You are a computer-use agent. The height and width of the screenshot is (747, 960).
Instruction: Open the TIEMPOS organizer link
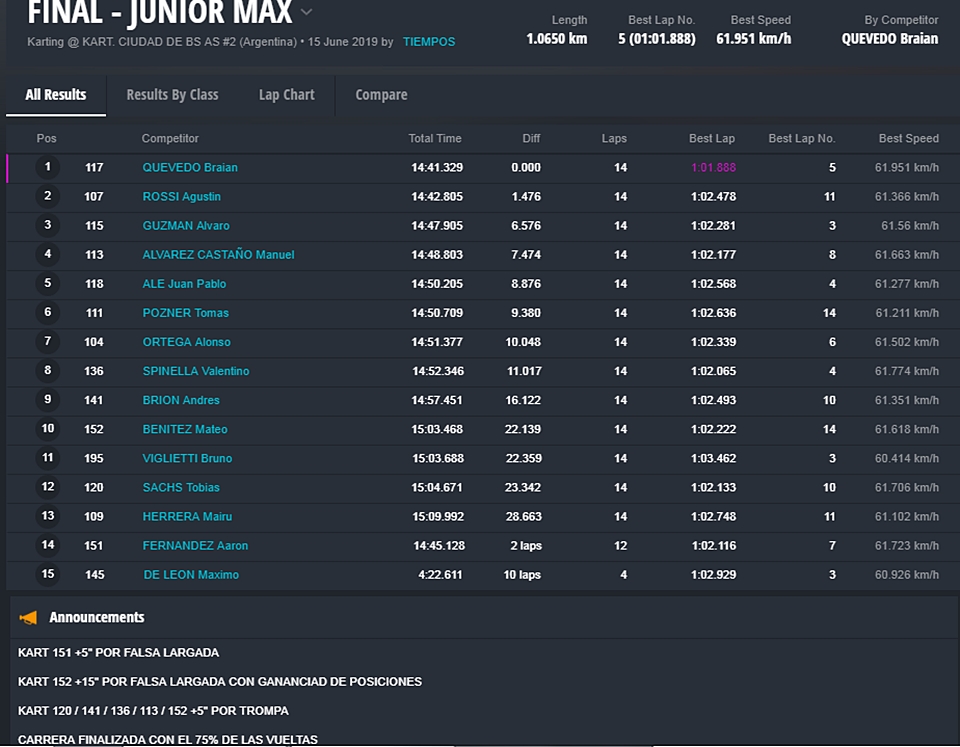pyautogui.click(x=428, y=42)
